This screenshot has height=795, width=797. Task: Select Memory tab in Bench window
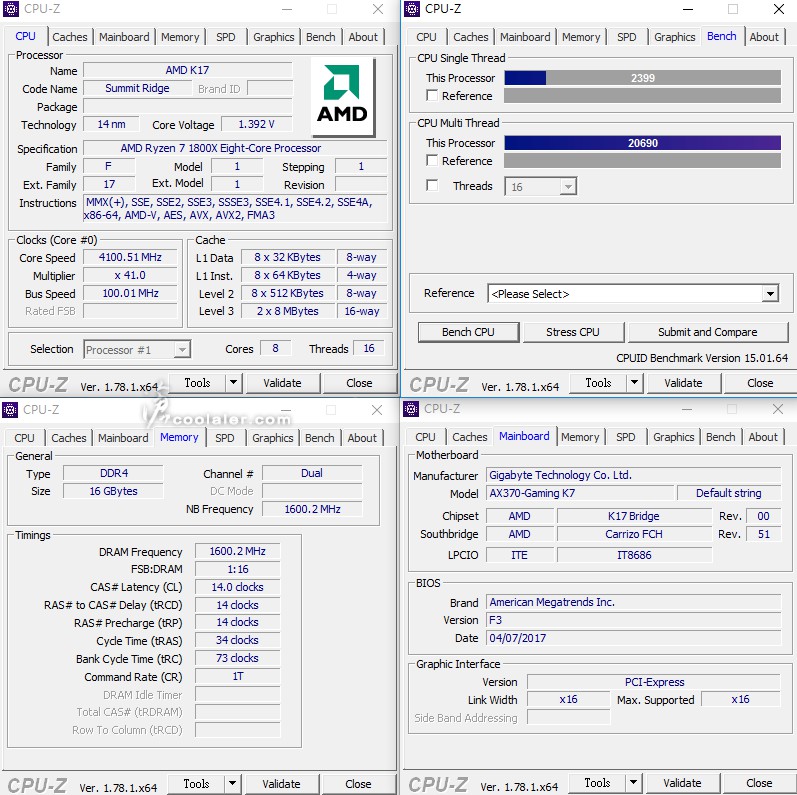(x=581, y=37)
